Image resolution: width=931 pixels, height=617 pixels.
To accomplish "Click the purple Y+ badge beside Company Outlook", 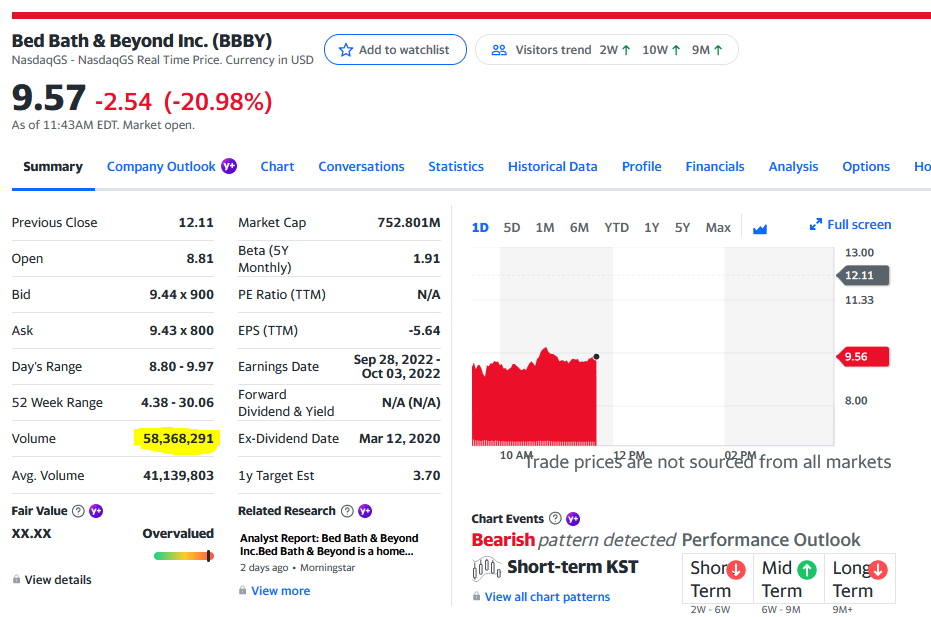I will [x=229, y=166].
